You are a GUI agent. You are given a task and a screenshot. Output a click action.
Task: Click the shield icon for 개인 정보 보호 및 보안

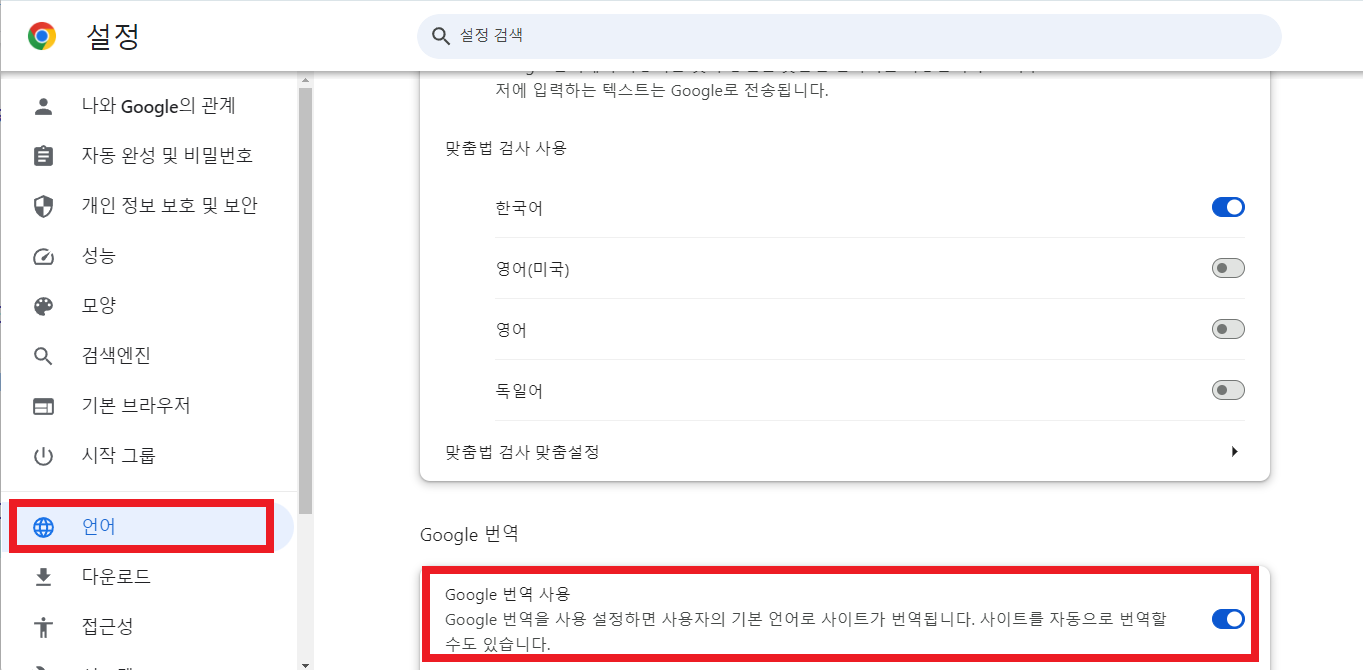click(43, 206)
